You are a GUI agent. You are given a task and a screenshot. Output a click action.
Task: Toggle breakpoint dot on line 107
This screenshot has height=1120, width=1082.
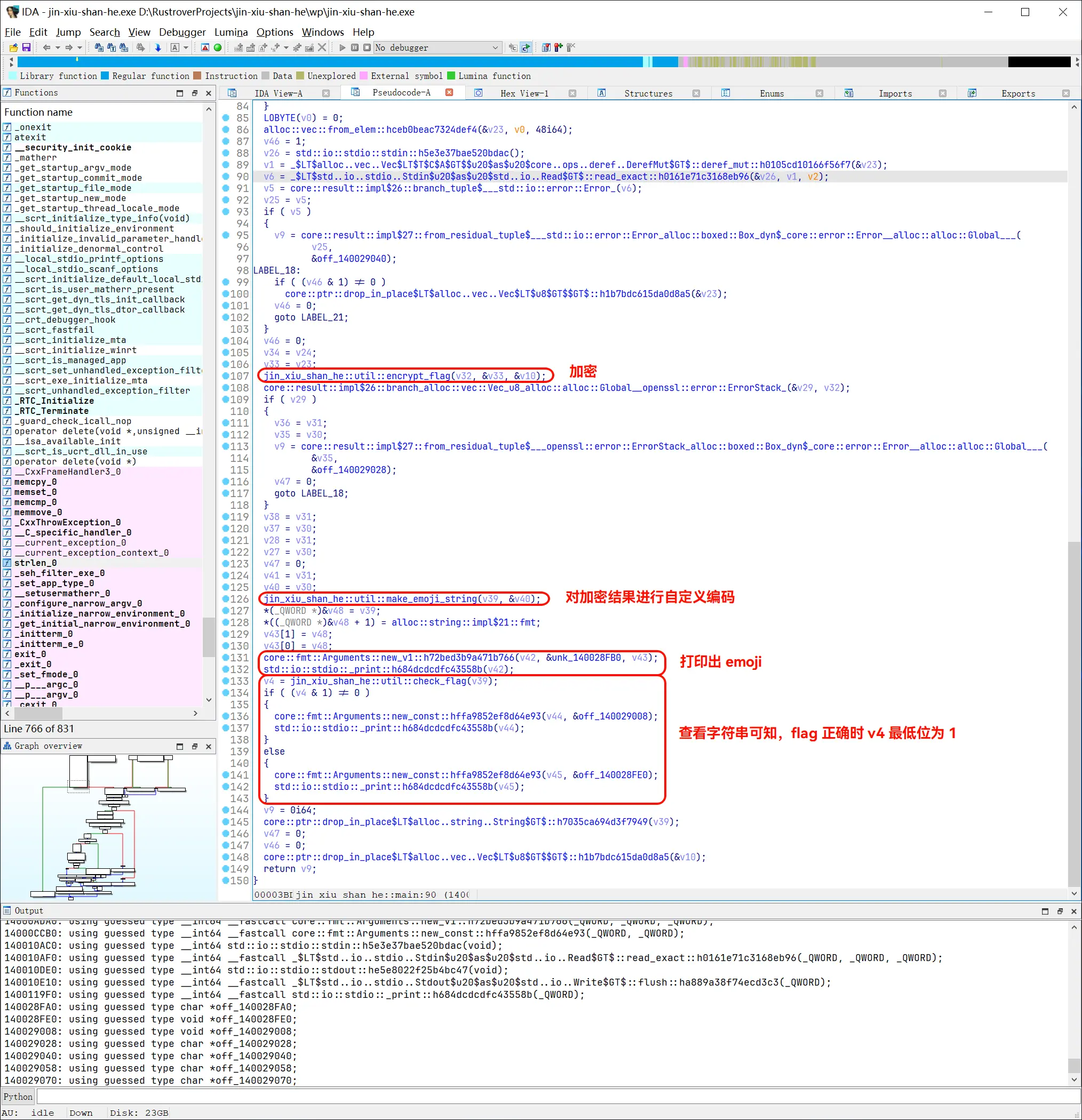click(226, 376)
